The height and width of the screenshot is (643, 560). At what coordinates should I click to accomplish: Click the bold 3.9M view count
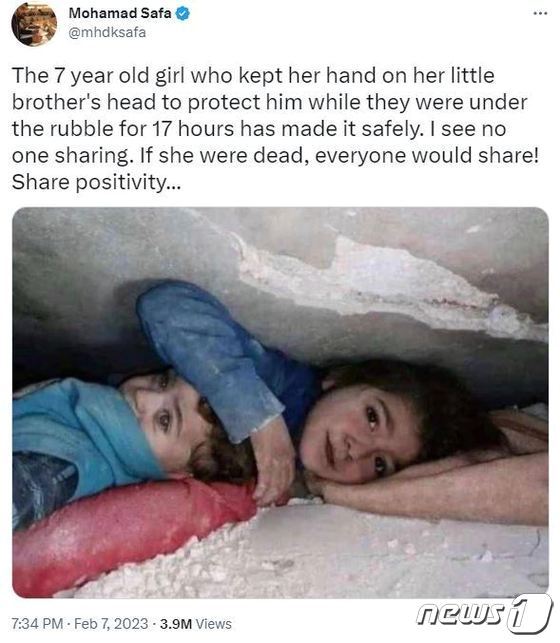[x=176, y=624]
